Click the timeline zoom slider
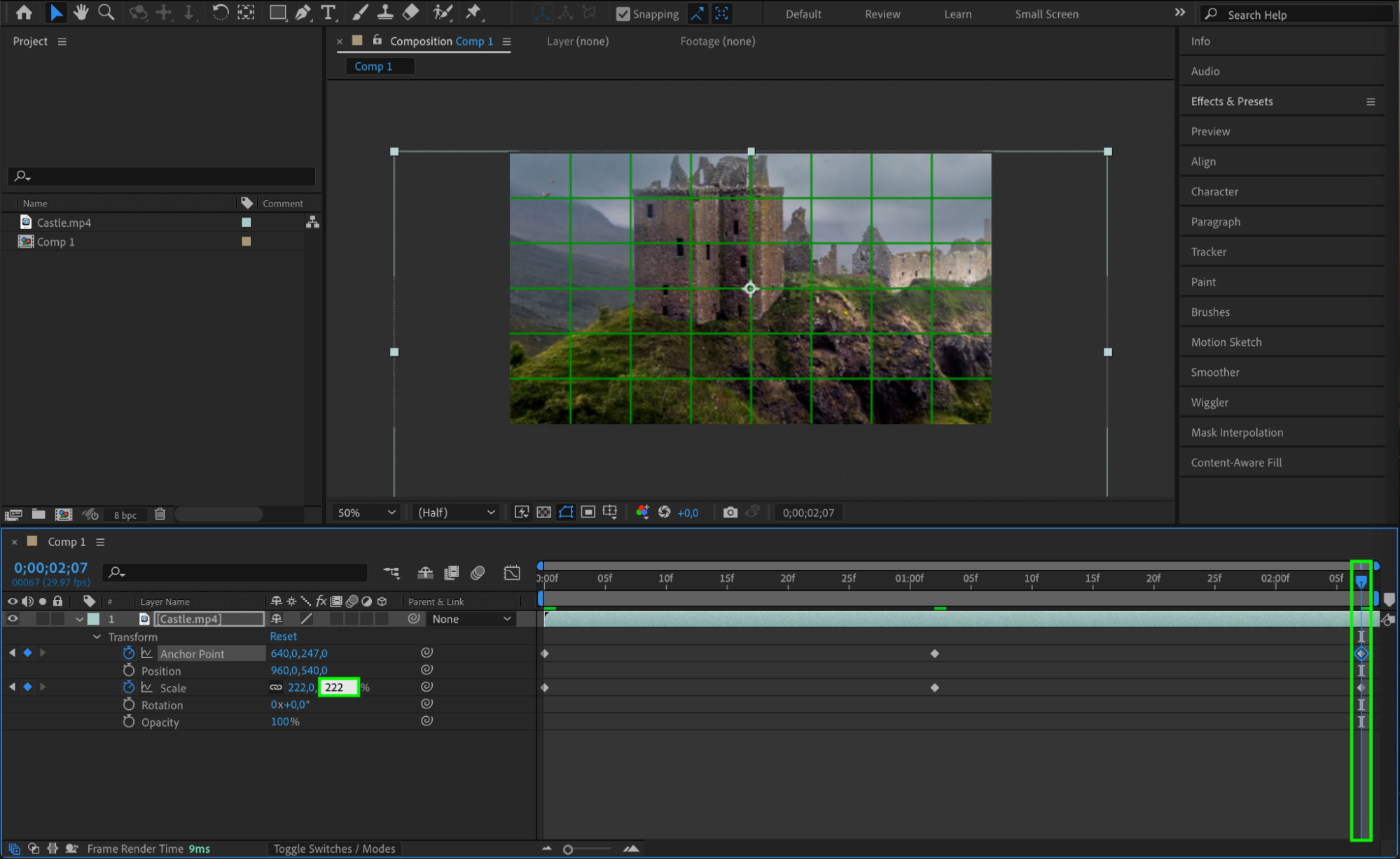1400x859 pixels. [x=568, y=849]
